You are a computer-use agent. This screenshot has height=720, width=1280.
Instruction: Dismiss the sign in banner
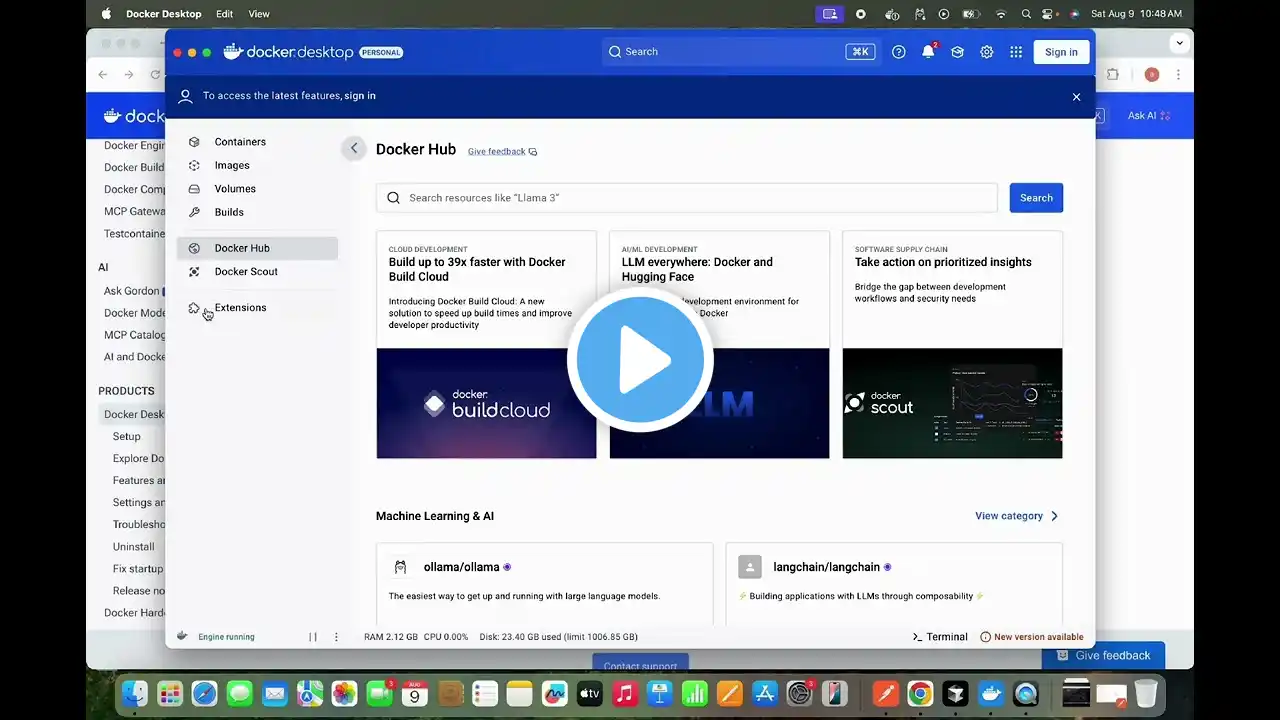click(1076, 97)
